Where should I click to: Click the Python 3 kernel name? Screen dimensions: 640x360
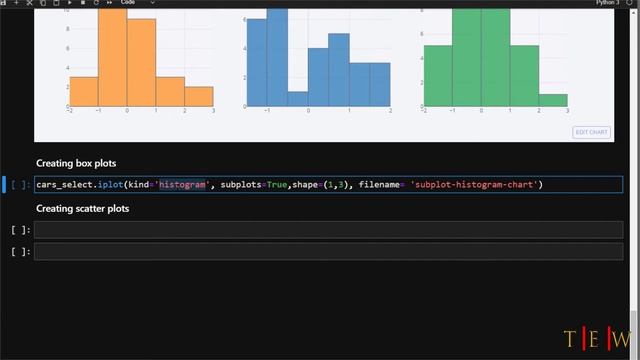(607, 2)
